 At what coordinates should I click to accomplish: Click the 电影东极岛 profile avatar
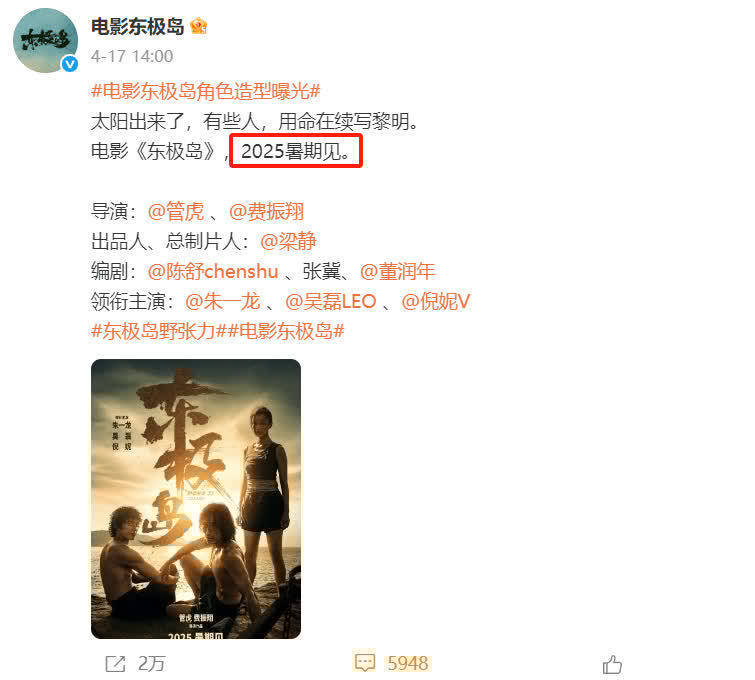tap(45, 40)
